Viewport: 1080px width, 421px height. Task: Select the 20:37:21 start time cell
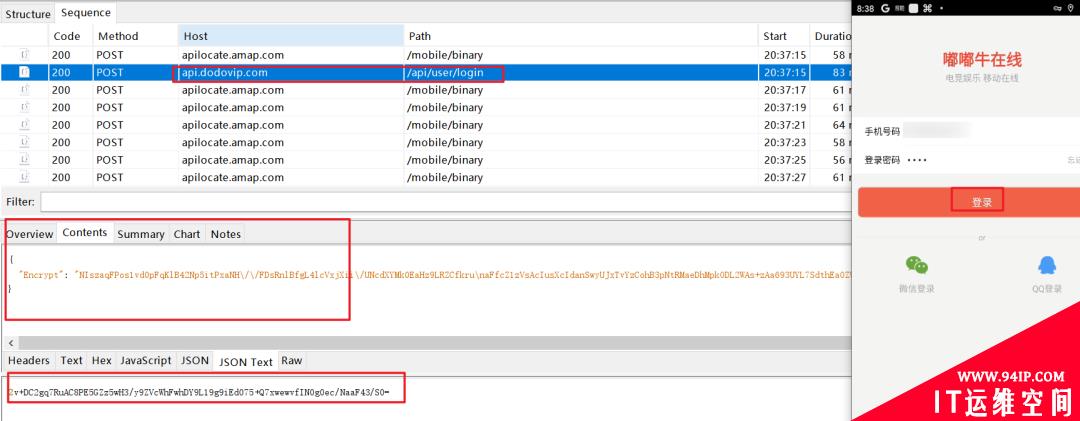(785, 125)
